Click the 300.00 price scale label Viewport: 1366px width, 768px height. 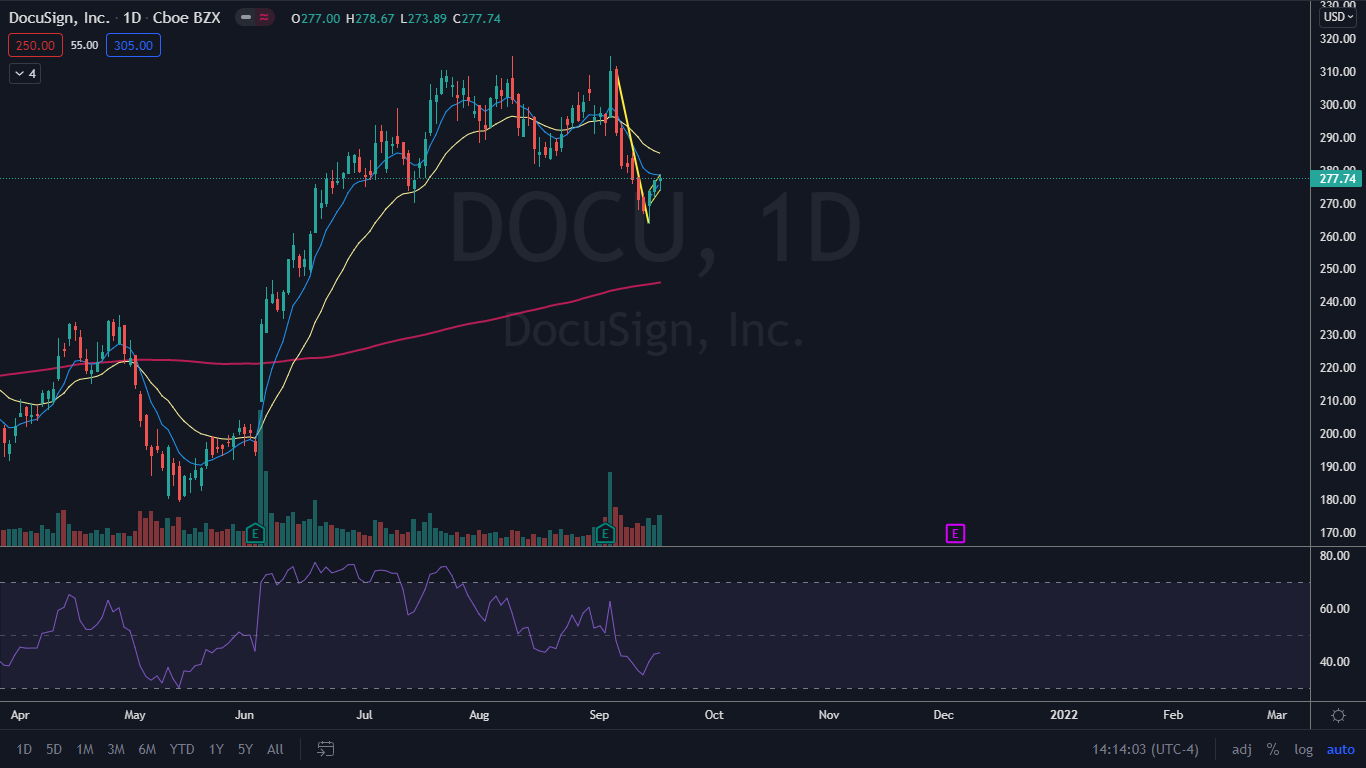coord(1337,104)
